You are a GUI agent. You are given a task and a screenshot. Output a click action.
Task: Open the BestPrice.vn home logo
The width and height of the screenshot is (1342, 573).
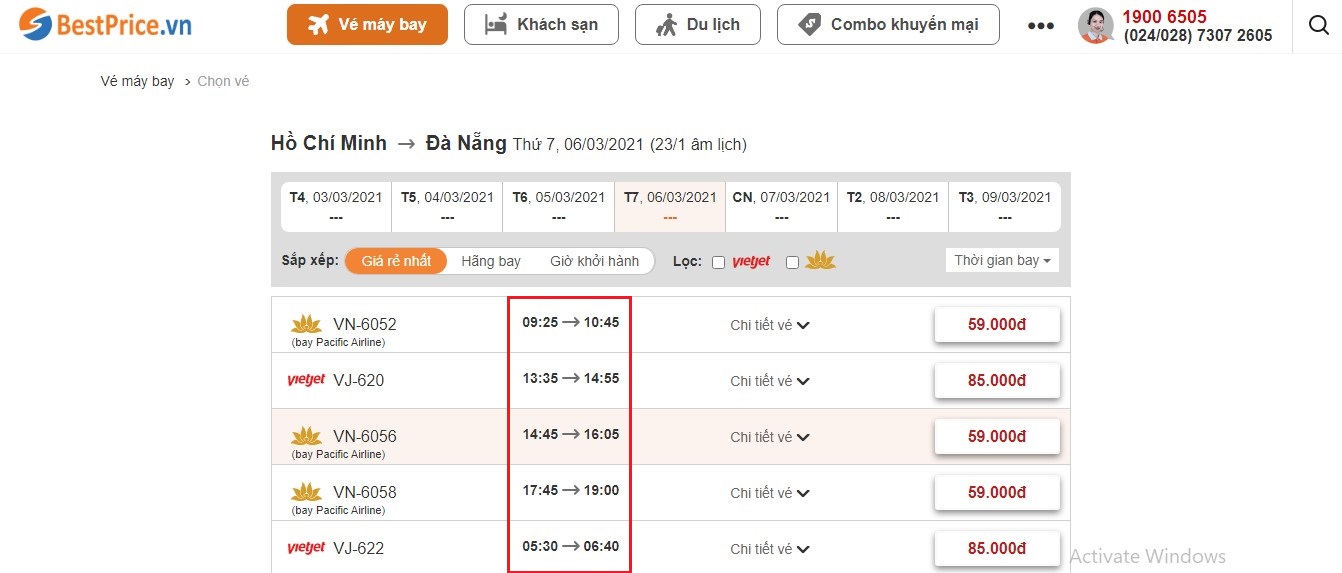pyautogui.click(x=105, y=25)
